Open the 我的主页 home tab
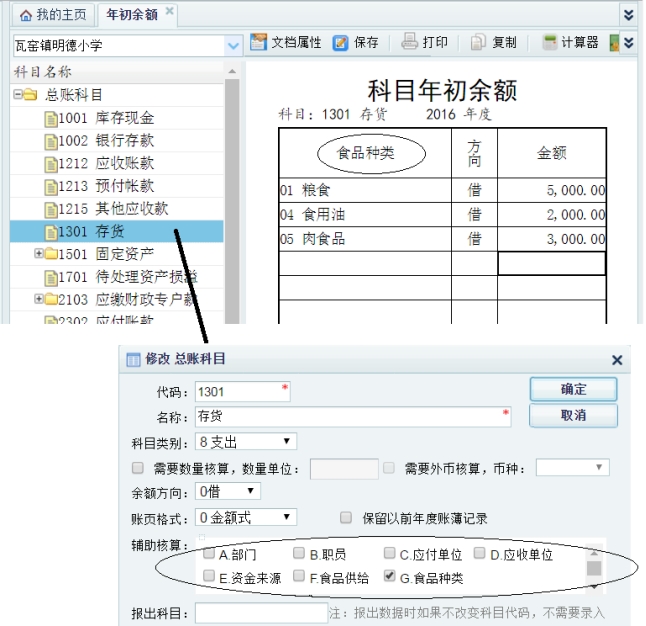 point(53,15)
